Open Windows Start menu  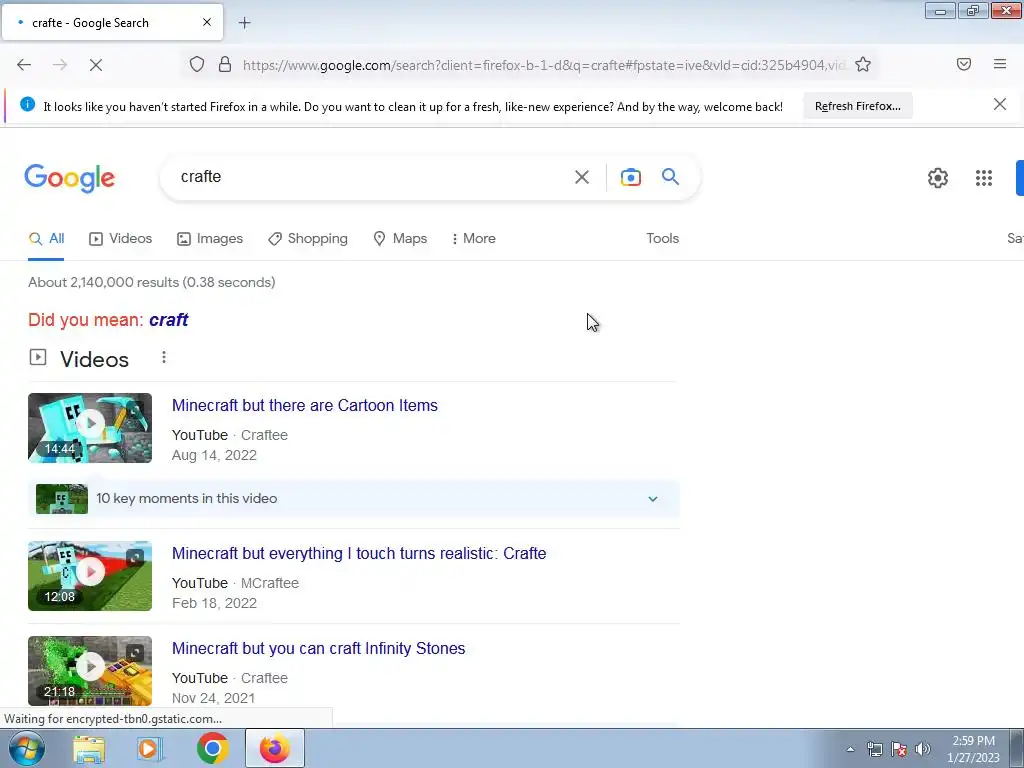tap(27, 748)
